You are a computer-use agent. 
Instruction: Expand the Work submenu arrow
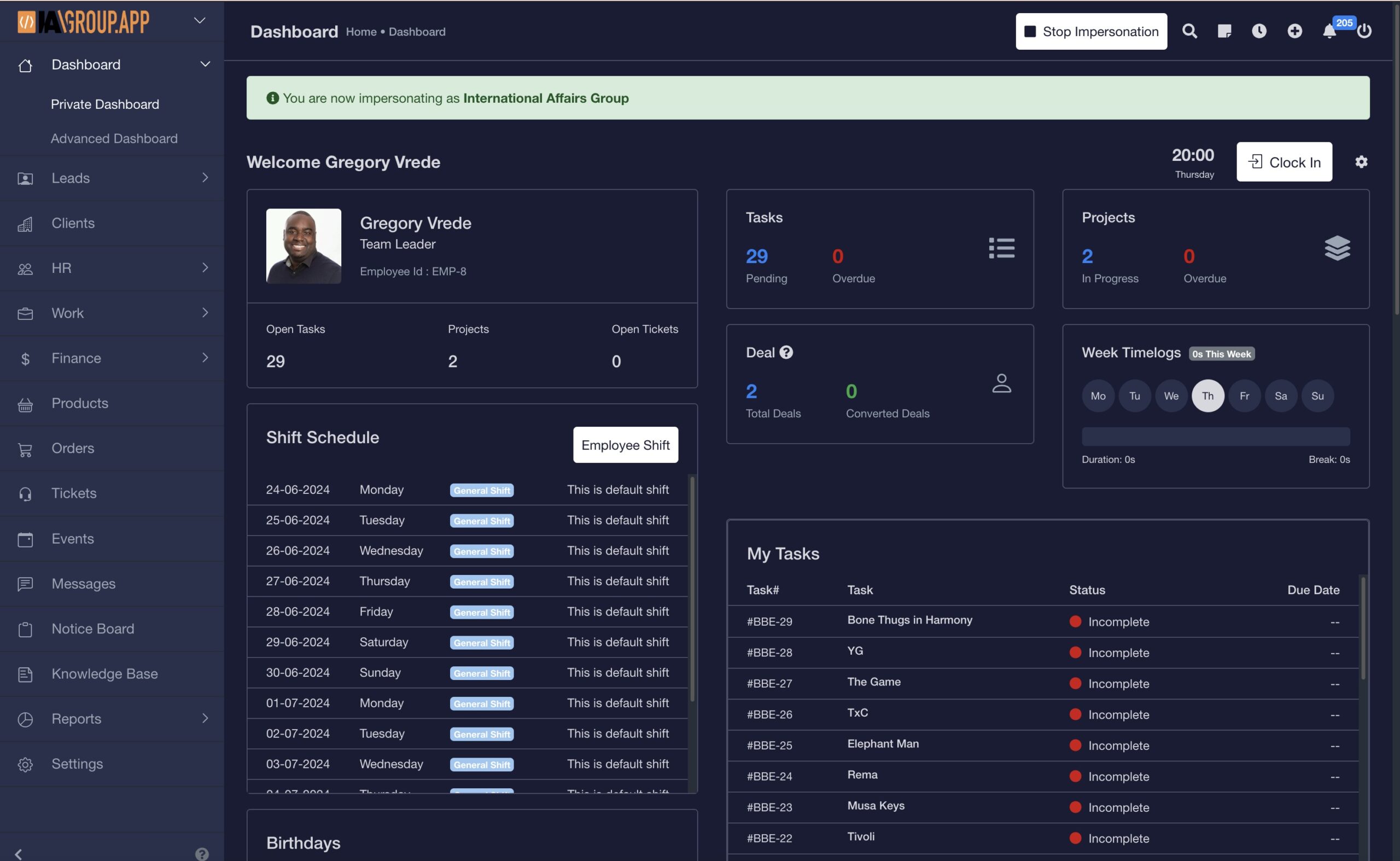205,313
